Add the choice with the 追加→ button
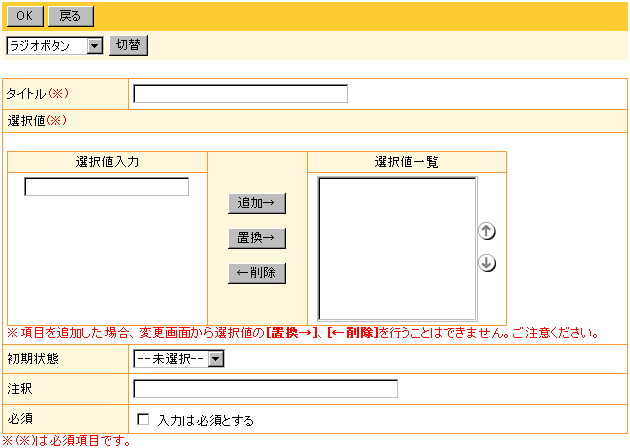This screenshot has height=448, width=630. 257,203
